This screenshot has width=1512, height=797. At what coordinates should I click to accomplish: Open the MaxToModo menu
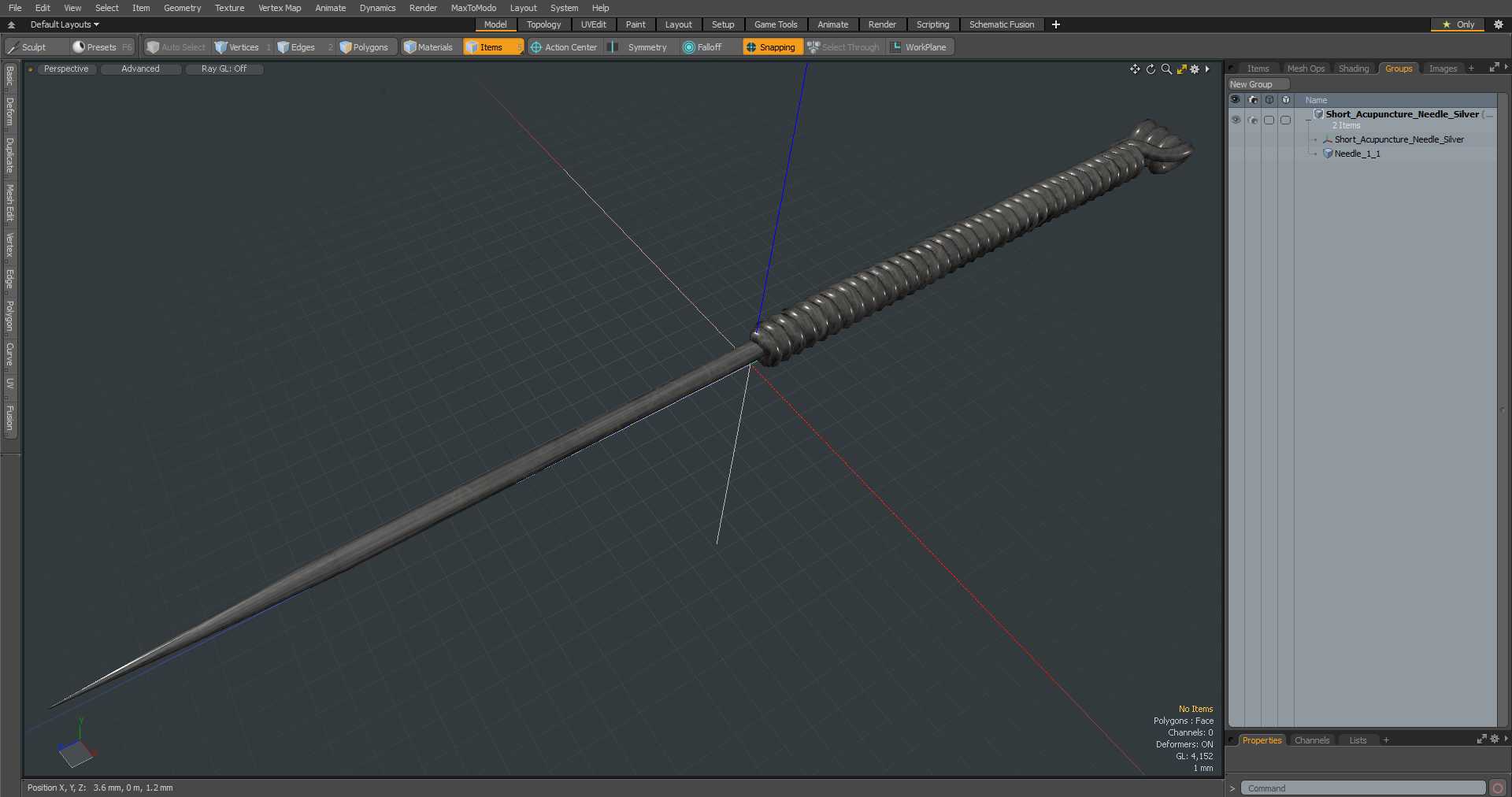point(473,8)
